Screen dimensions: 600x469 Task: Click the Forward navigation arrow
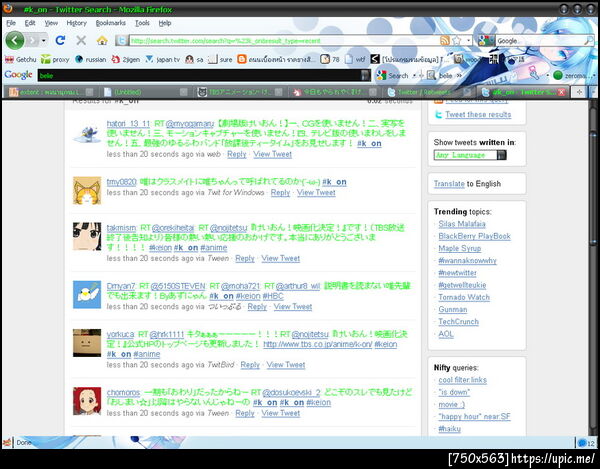tap(33, 40)
